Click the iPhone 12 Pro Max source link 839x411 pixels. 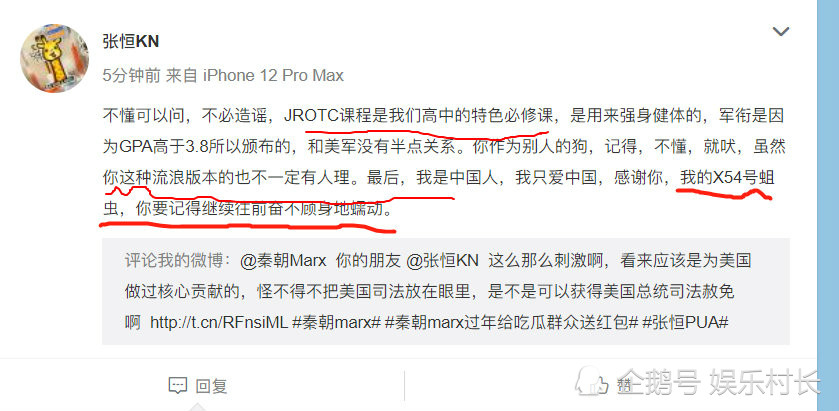click(273, 75)
